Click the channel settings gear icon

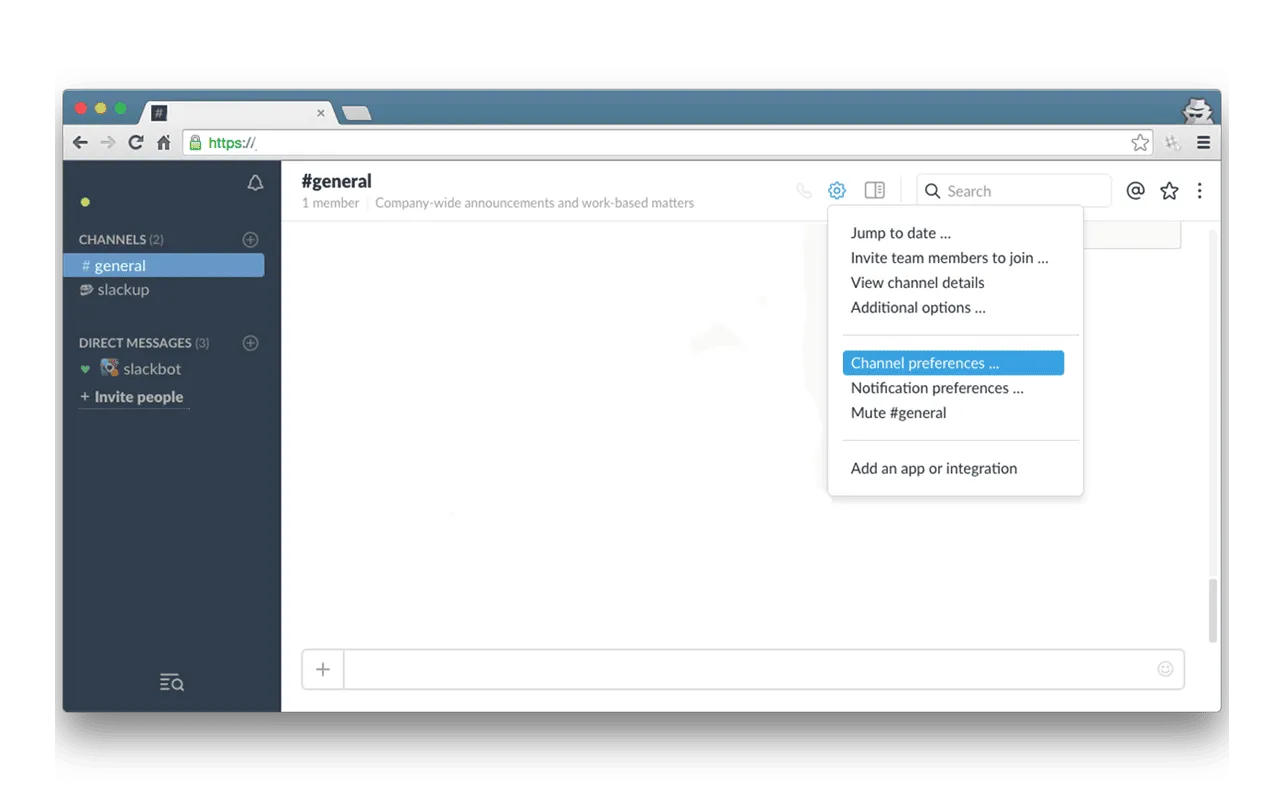(x=837, y=191)
